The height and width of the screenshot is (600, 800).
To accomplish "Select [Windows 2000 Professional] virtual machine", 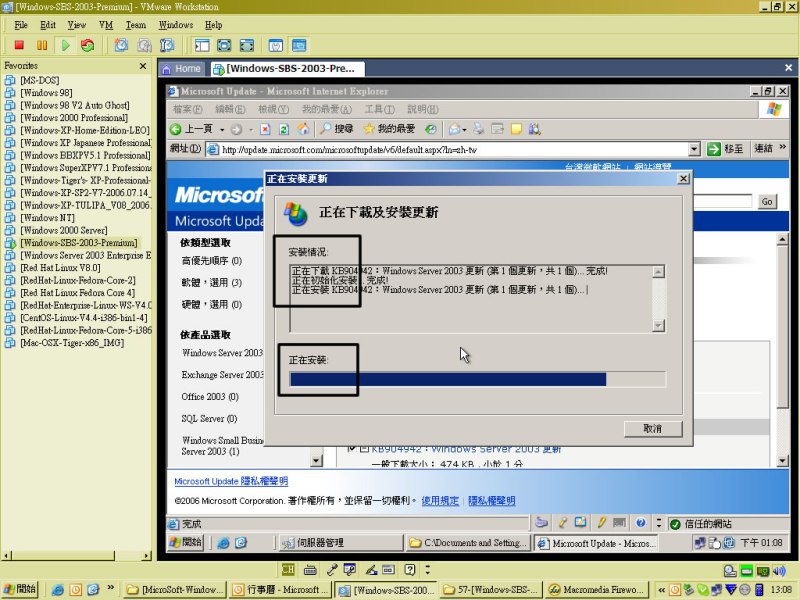I will (x=74, y=118).
